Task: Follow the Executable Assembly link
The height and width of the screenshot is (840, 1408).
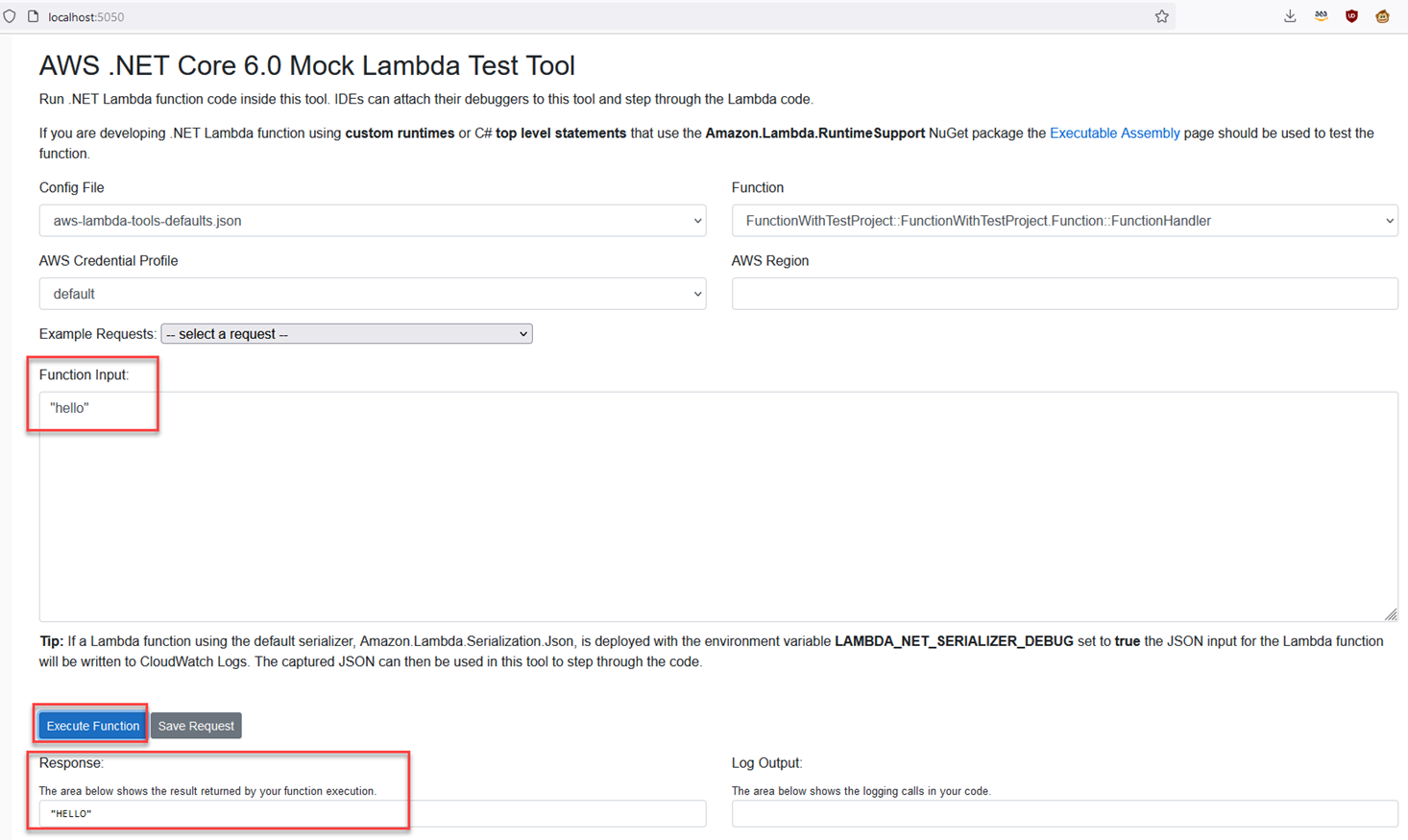Action: point(1114,133)
